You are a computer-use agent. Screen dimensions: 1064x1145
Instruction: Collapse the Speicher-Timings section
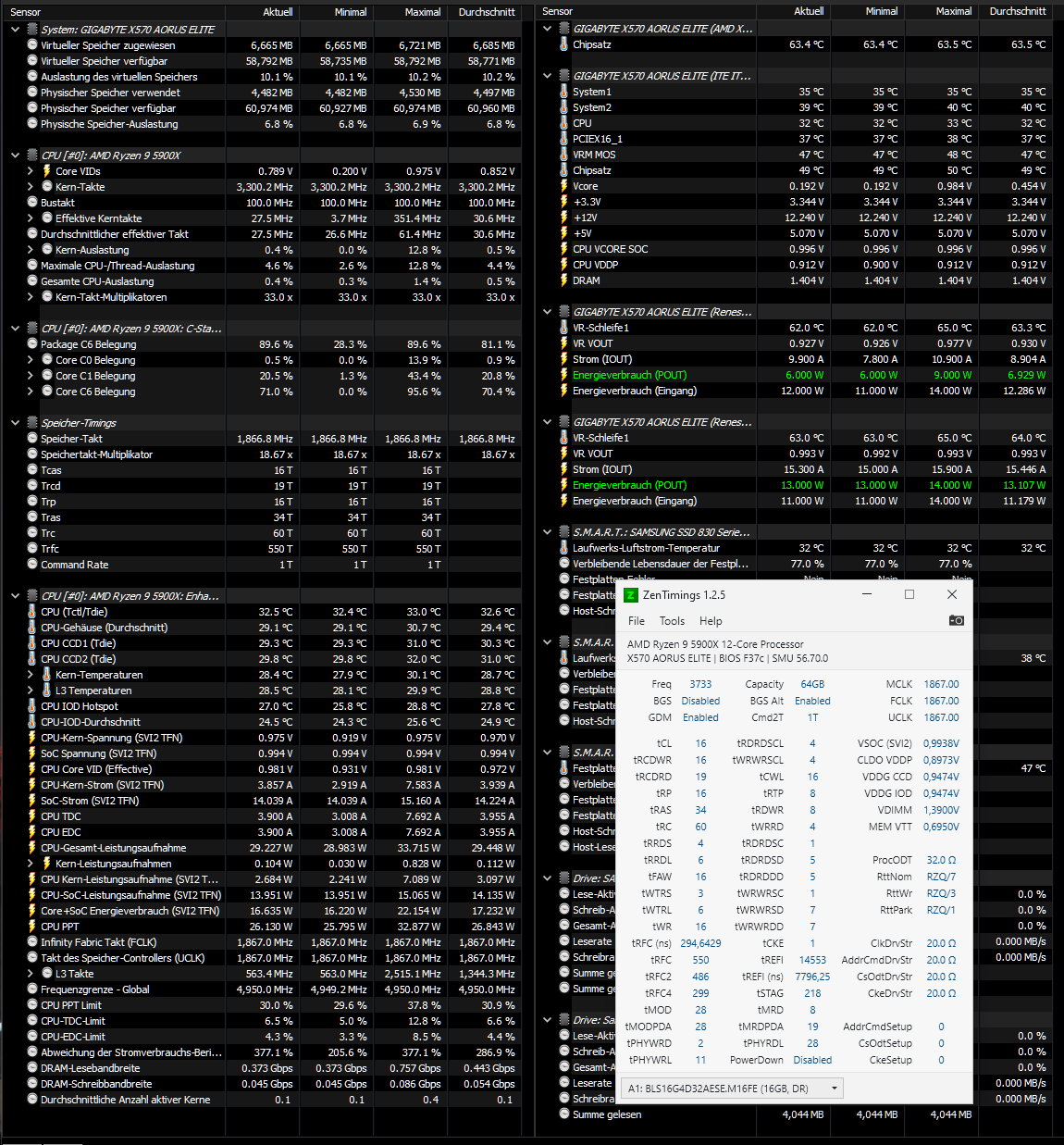[x=13, y=422]
